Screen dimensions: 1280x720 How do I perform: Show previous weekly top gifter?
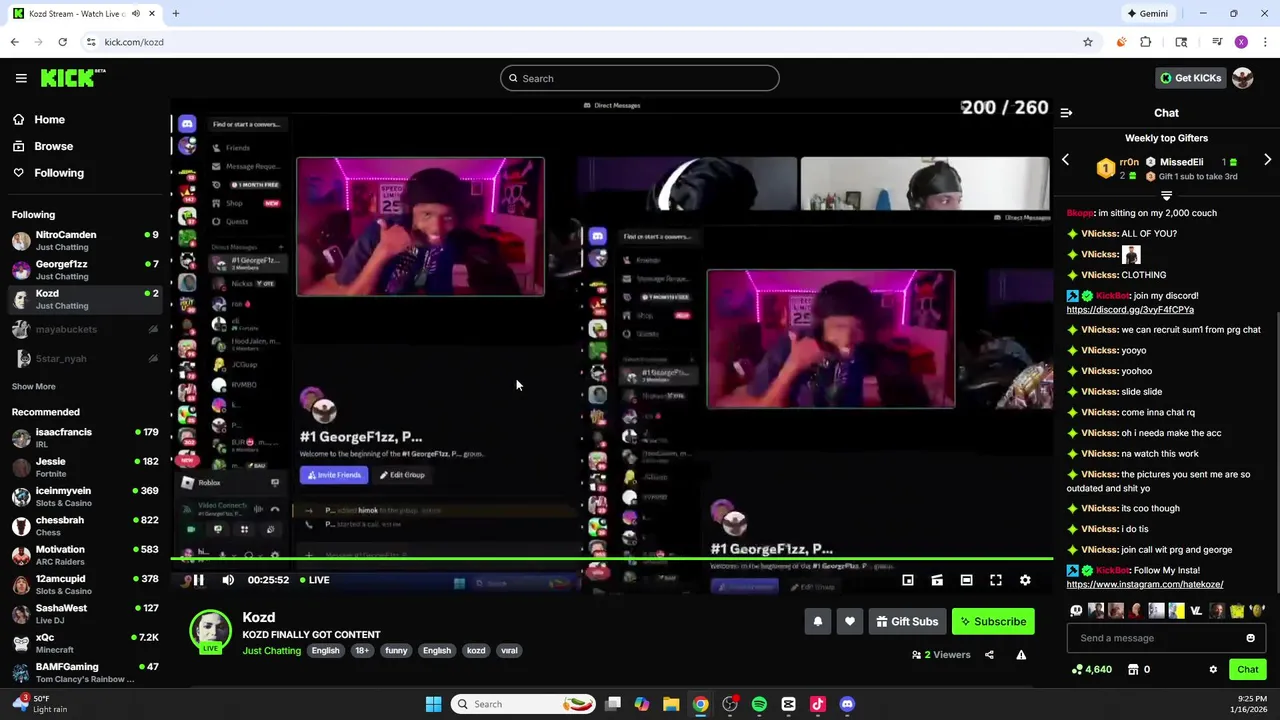coord(1066,160)
